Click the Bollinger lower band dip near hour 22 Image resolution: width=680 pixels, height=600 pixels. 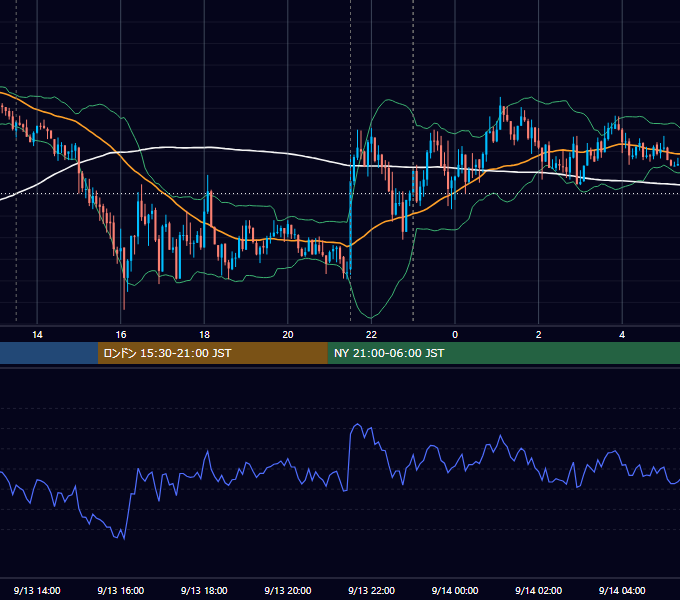coord(370,317)
